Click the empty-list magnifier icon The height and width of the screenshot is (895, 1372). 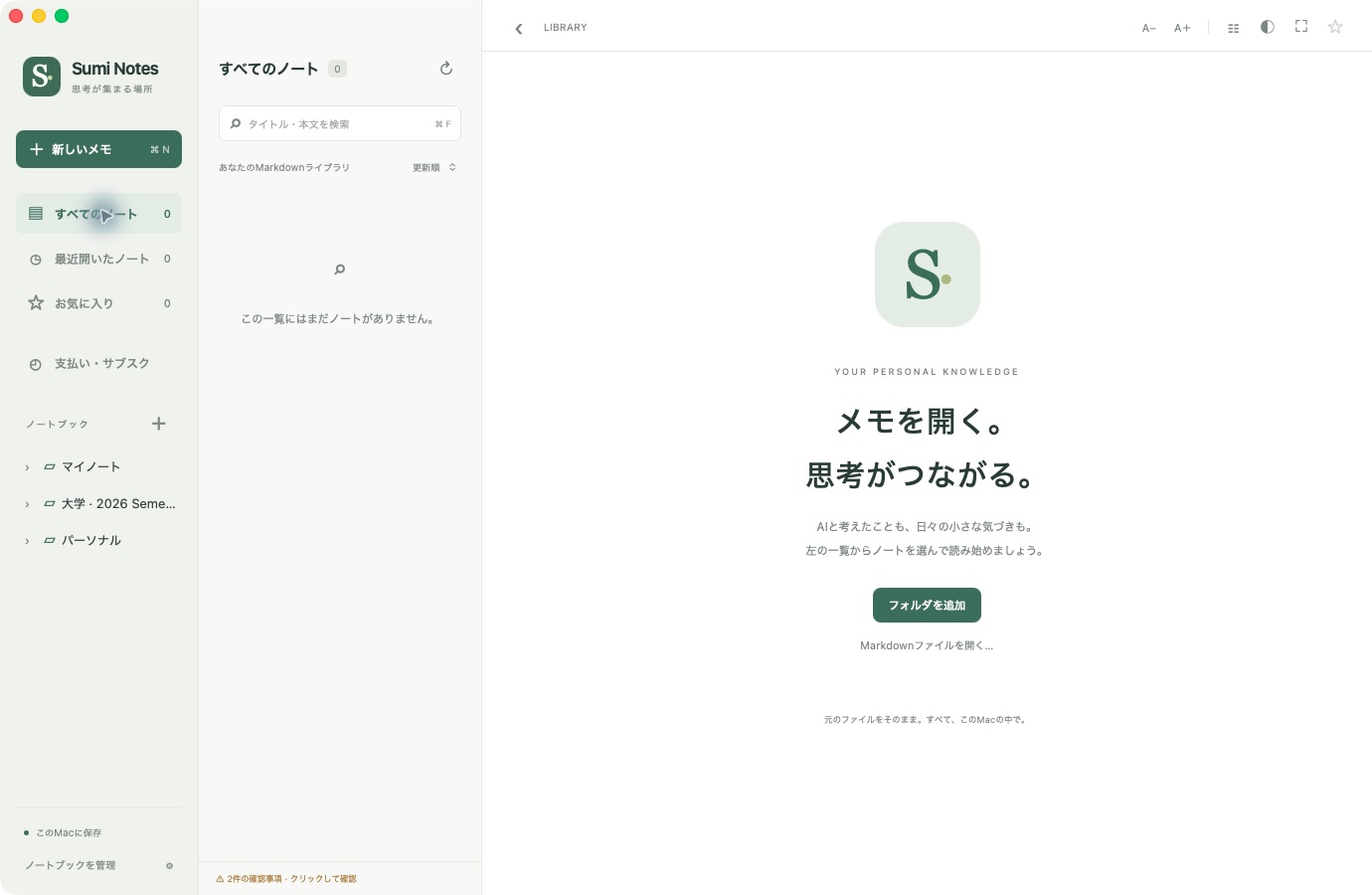pyautogui.click(x=340, y=269)
